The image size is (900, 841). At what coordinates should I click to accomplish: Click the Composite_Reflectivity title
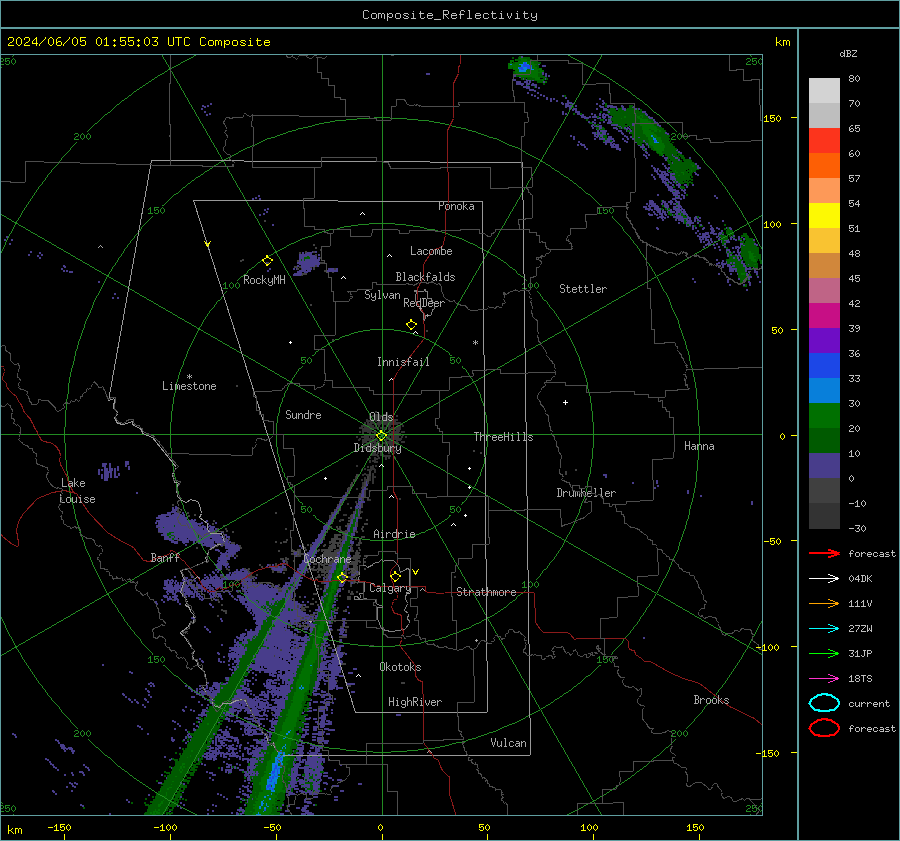click(x=450, y=15)
